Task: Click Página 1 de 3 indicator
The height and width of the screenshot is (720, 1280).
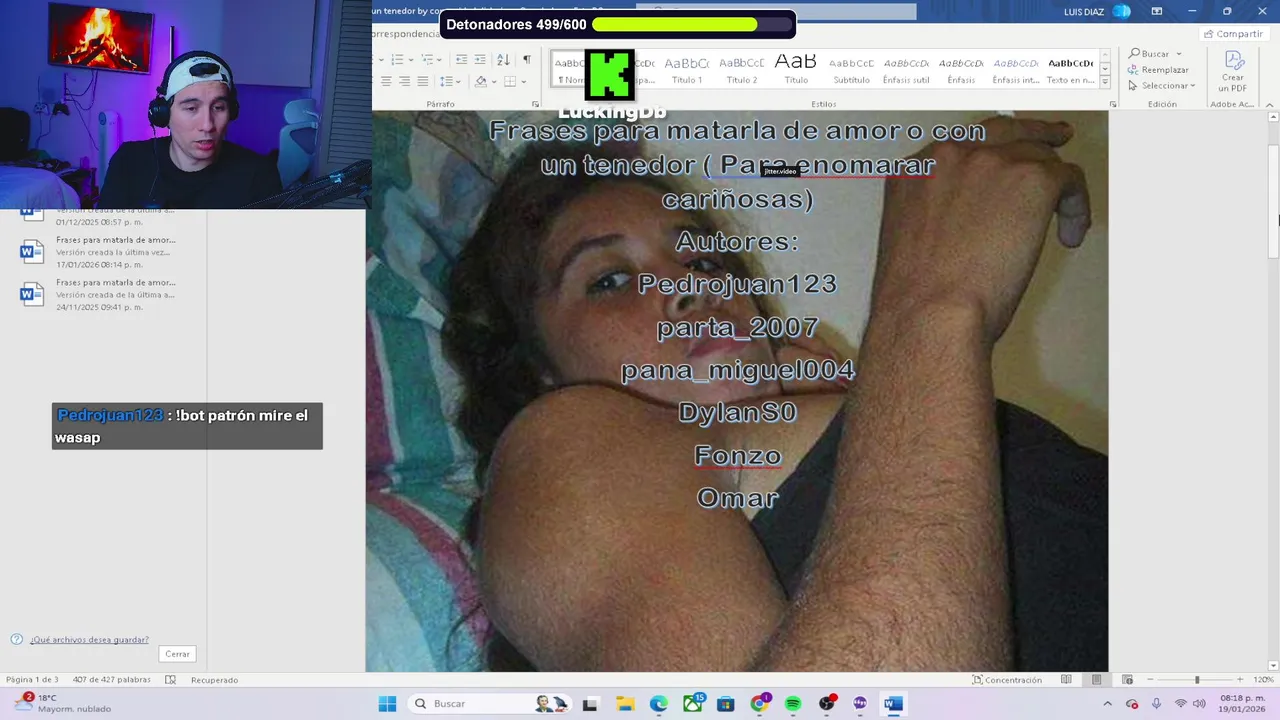Action: click(32, 680)
